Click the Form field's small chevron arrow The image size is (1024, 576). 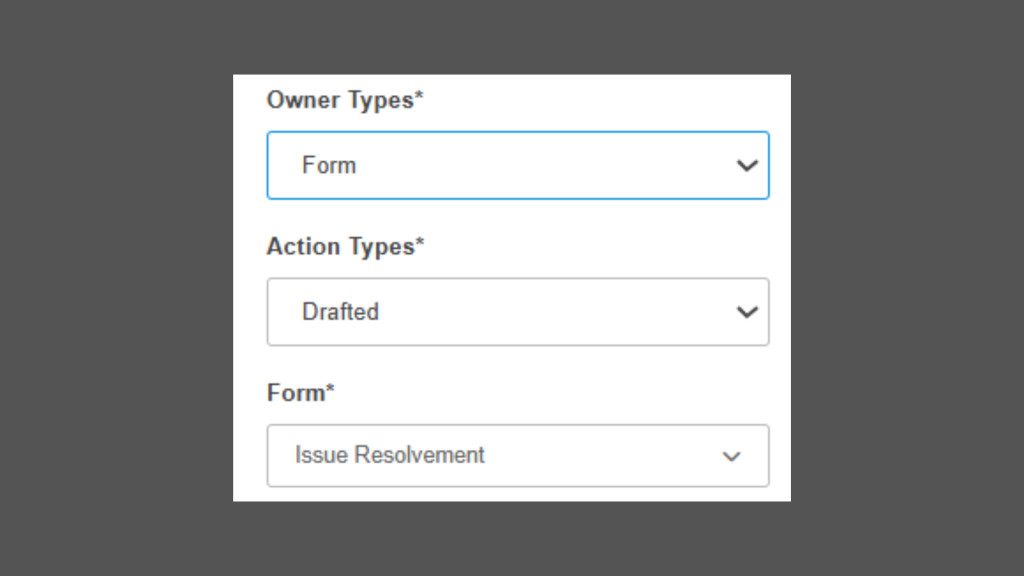coord(732,456)
